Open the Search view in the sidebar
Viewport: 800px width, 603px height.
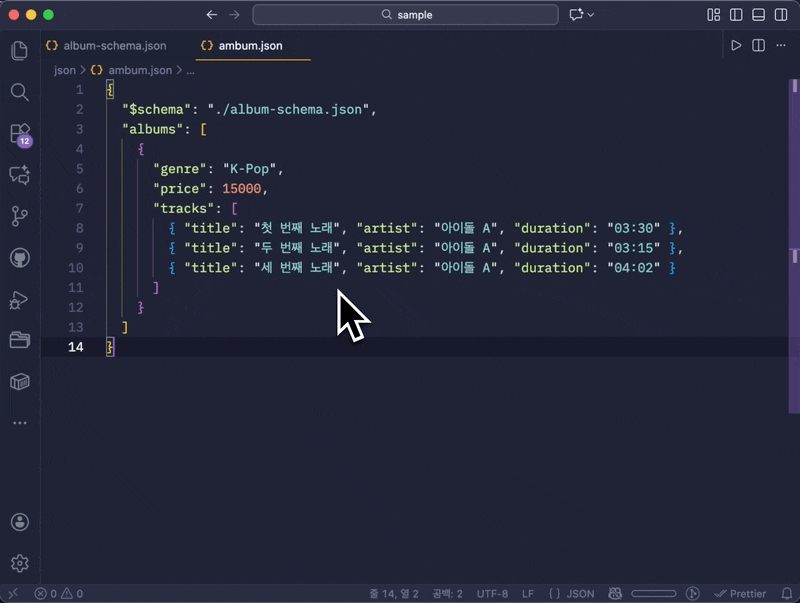[x=20, y=92]
